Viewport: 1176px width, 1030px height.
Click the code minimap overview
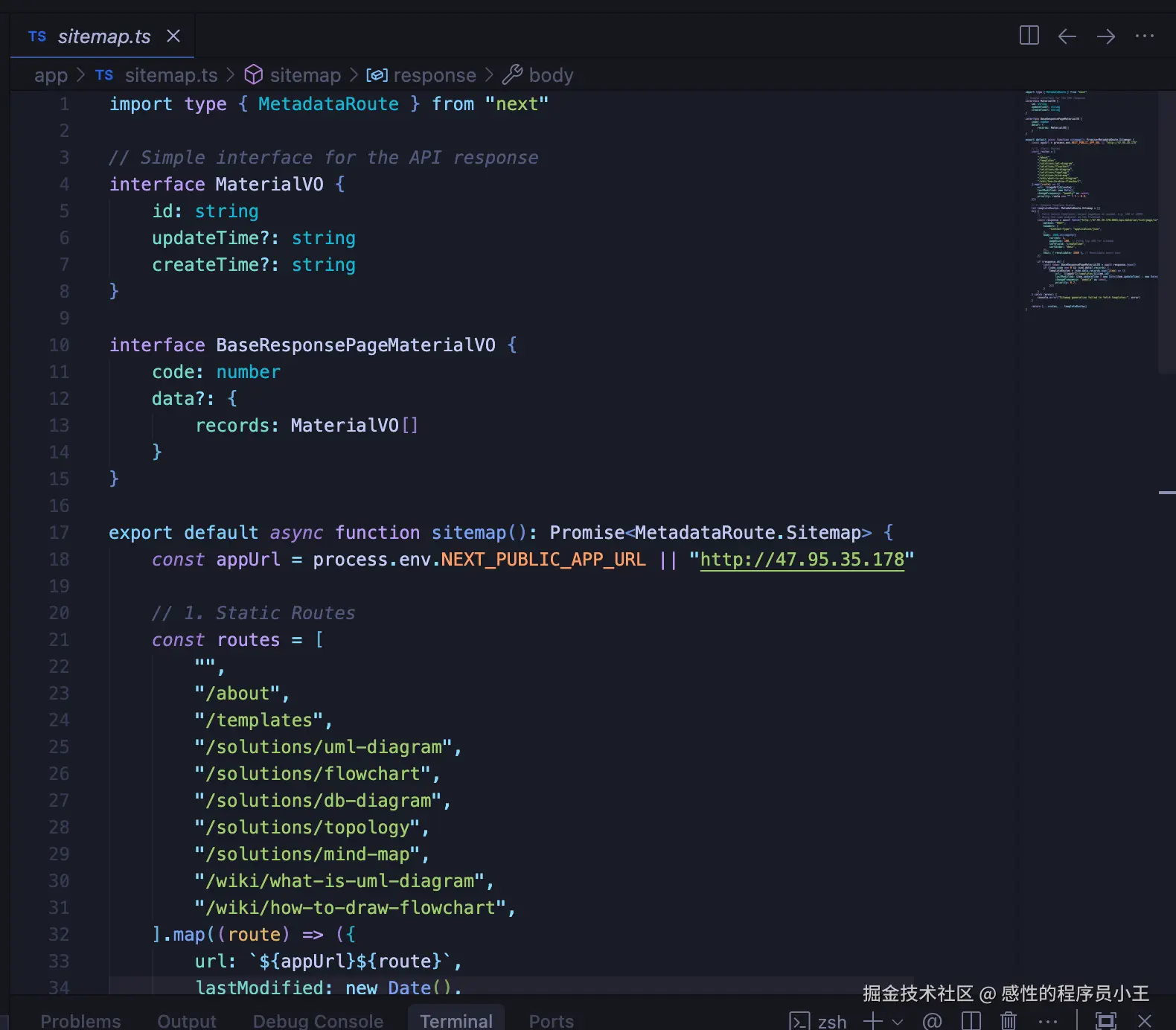1090,201
